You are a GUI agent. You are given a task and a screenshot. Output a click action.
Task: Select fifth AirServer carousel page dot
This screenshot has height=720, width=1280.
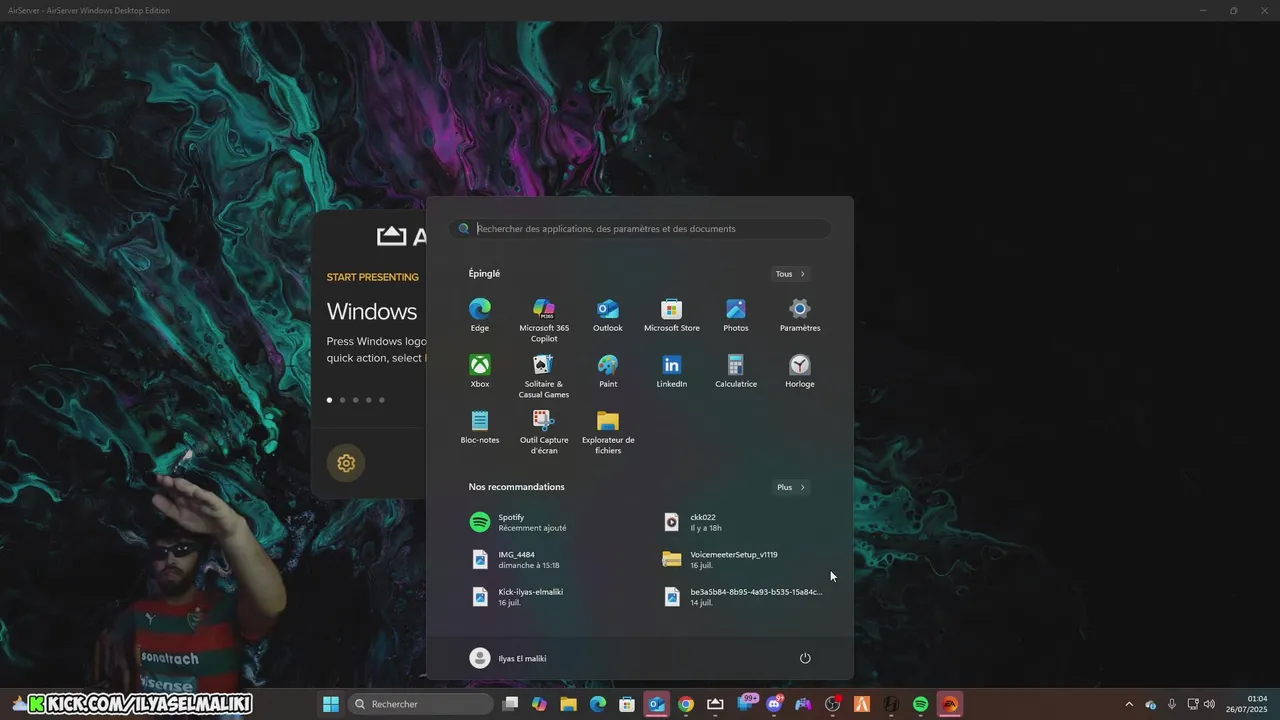click(381, 400)
